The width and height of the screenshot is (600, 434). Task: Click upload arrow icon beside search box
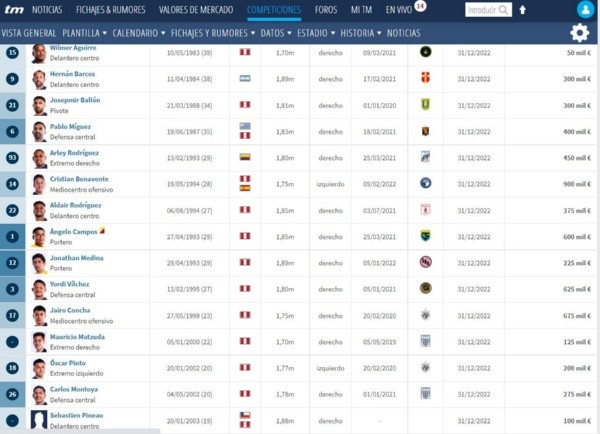coord(521,10)
